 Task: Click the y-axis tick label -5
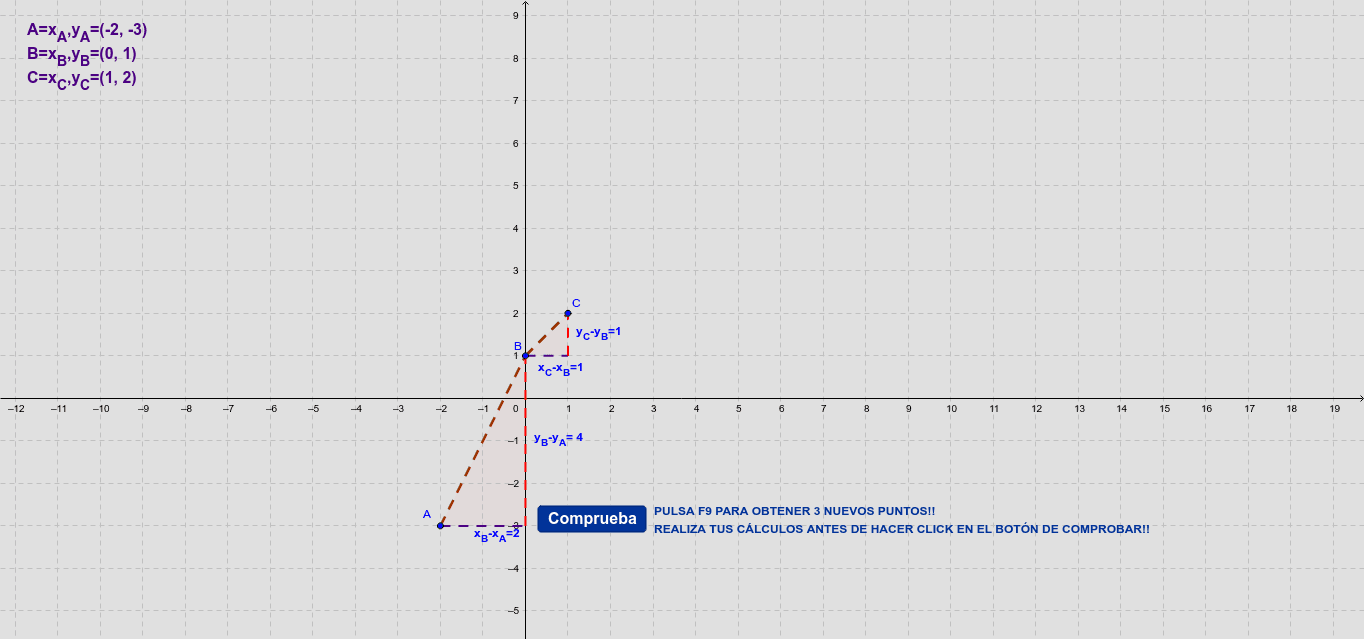(x=513, y=611)
